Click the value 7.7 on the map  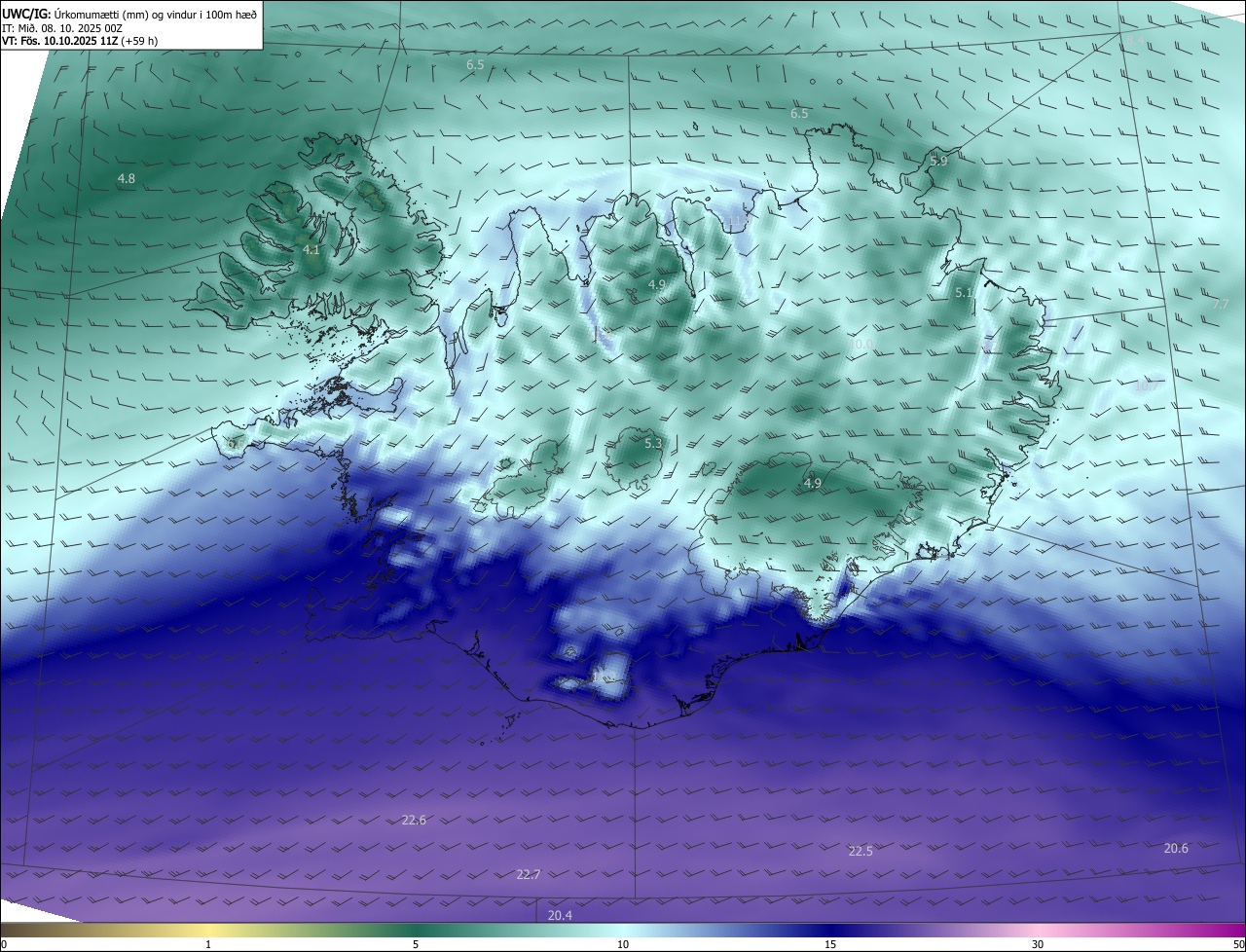click(1220, 305)
